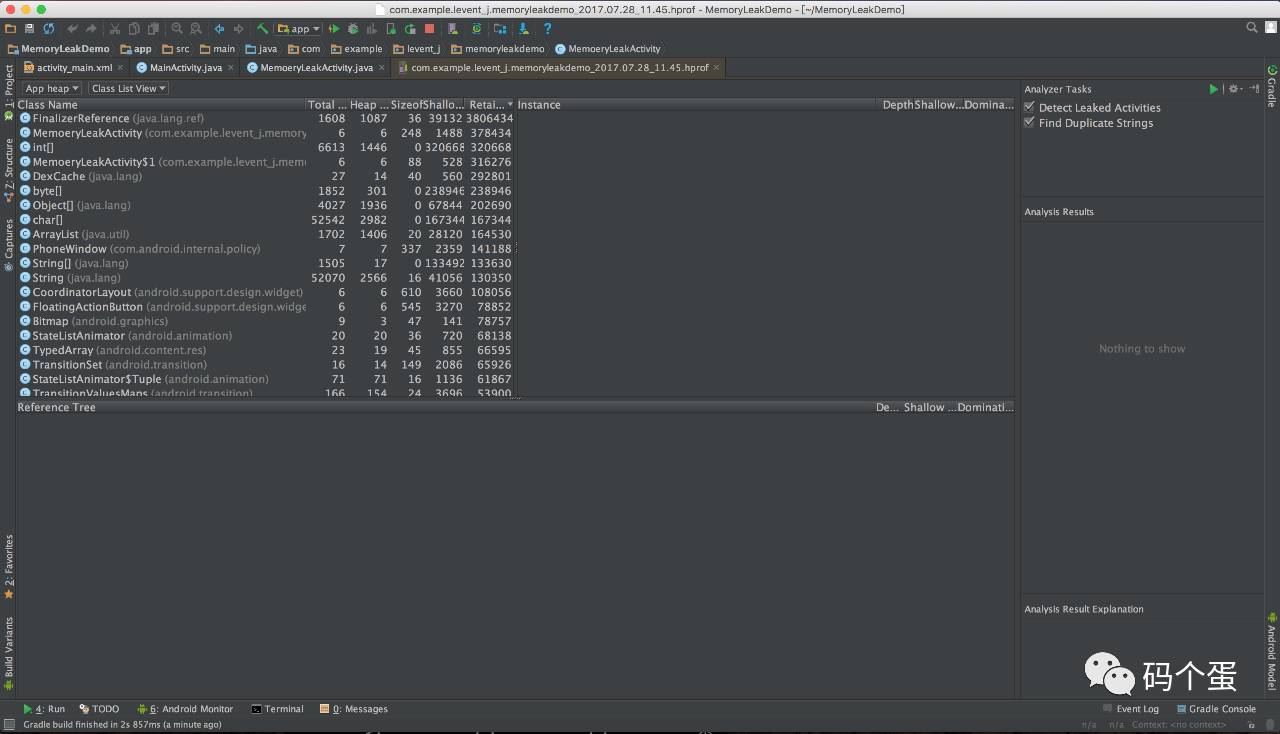1280x734 pixels.
Task: Open the Build Variants side panel
Action: (8, 653)
